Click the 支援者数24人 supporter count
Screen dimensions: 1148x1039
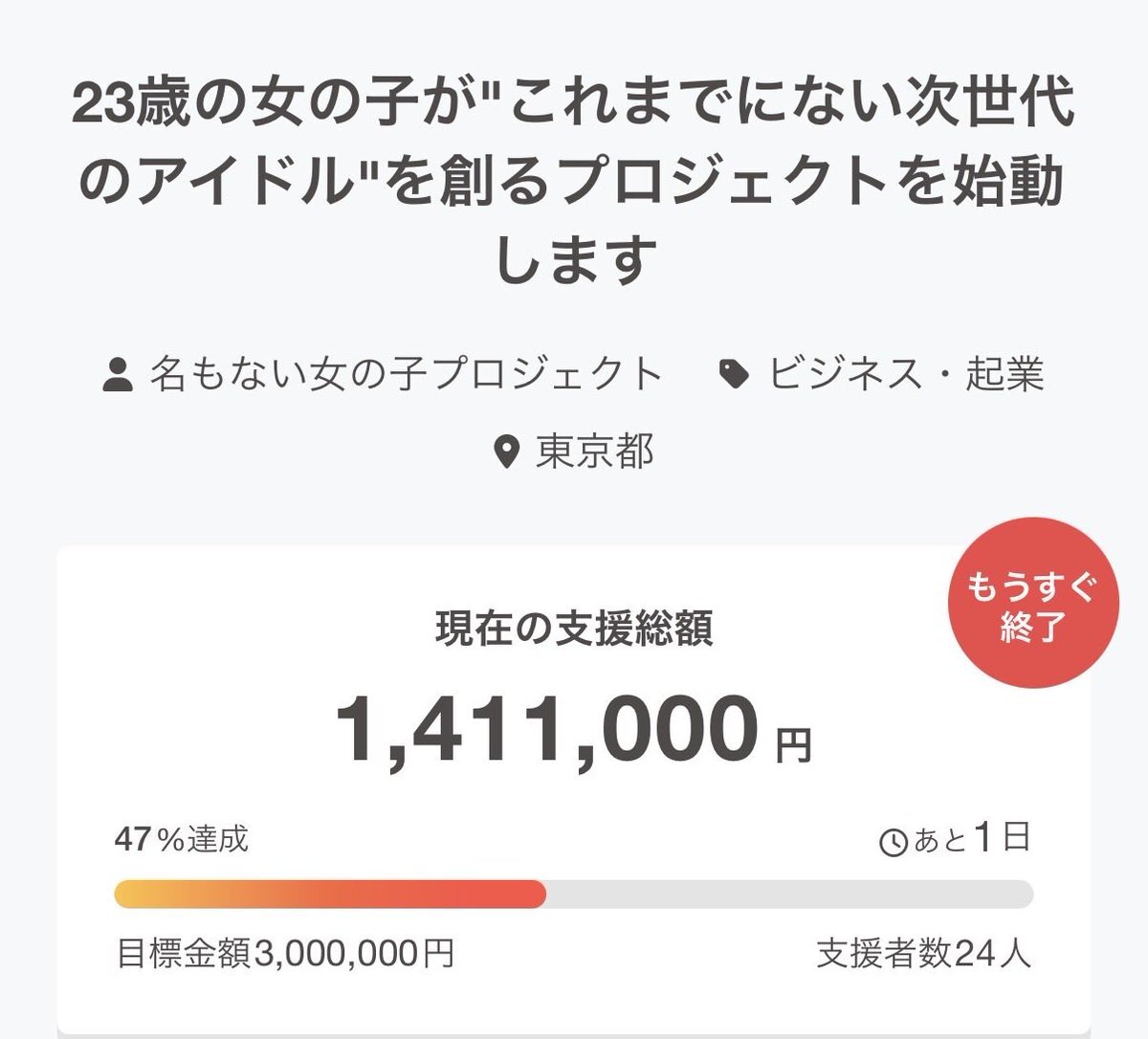pyautogui.click(x=923, y=953)
